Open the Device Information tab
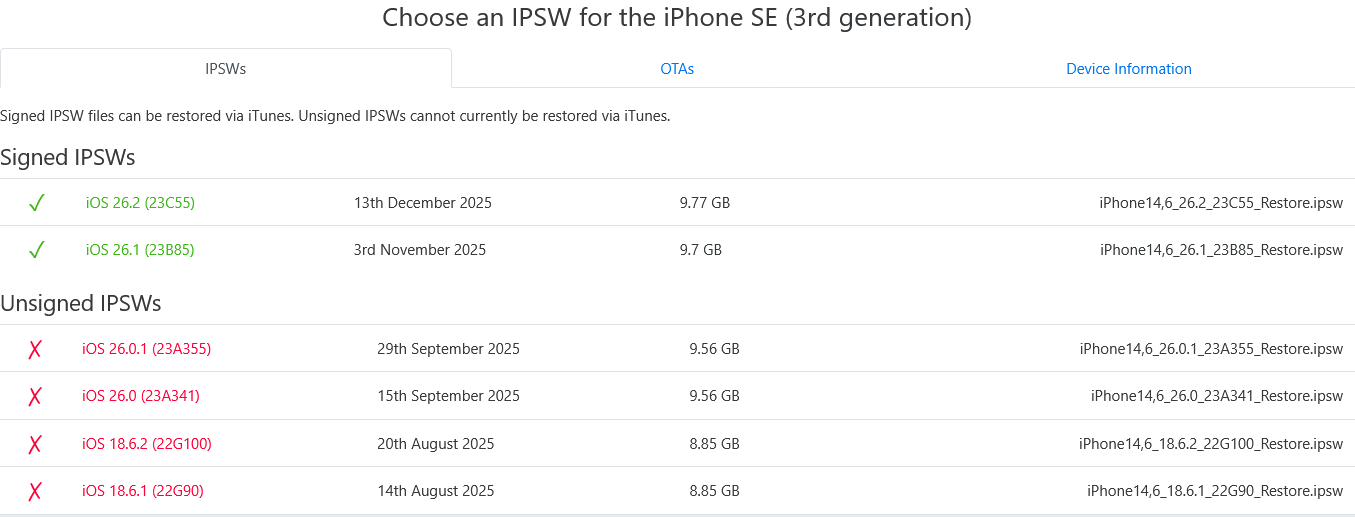Image resolution: width=1355 pixels, height=517 pixels. 1128,69
